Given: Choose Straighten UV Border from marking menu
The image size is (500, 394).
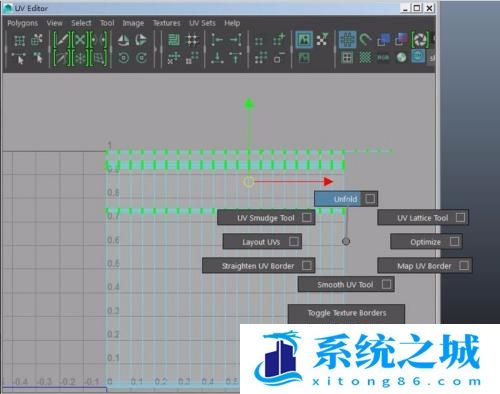Looking at the screenshot, I should (258, 266).
